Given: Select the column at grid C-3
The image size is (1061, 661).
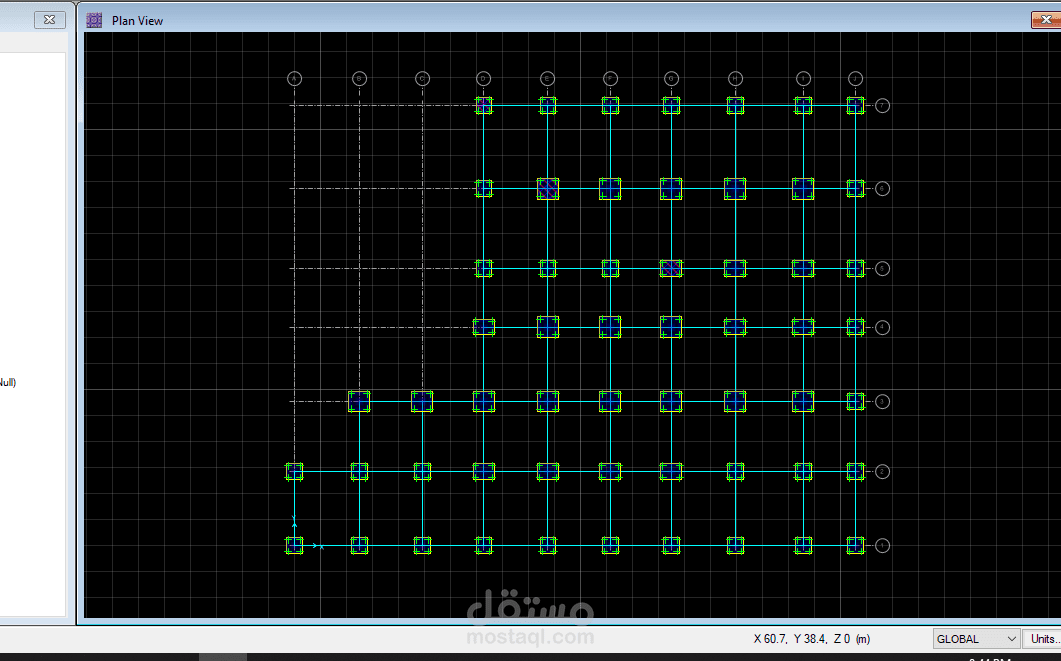Looking at the screenshot, I should click(x=422, y=402).
